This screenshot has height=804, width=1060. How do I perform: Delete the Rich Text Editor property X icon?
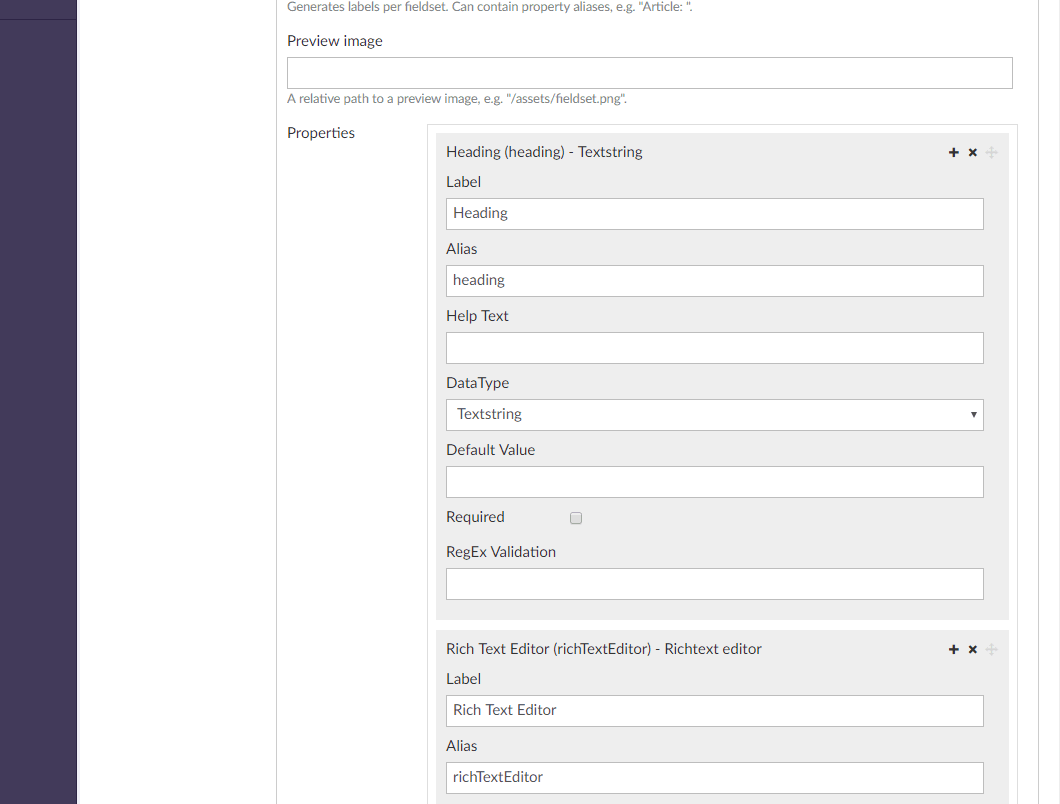(x=972, y=649)
